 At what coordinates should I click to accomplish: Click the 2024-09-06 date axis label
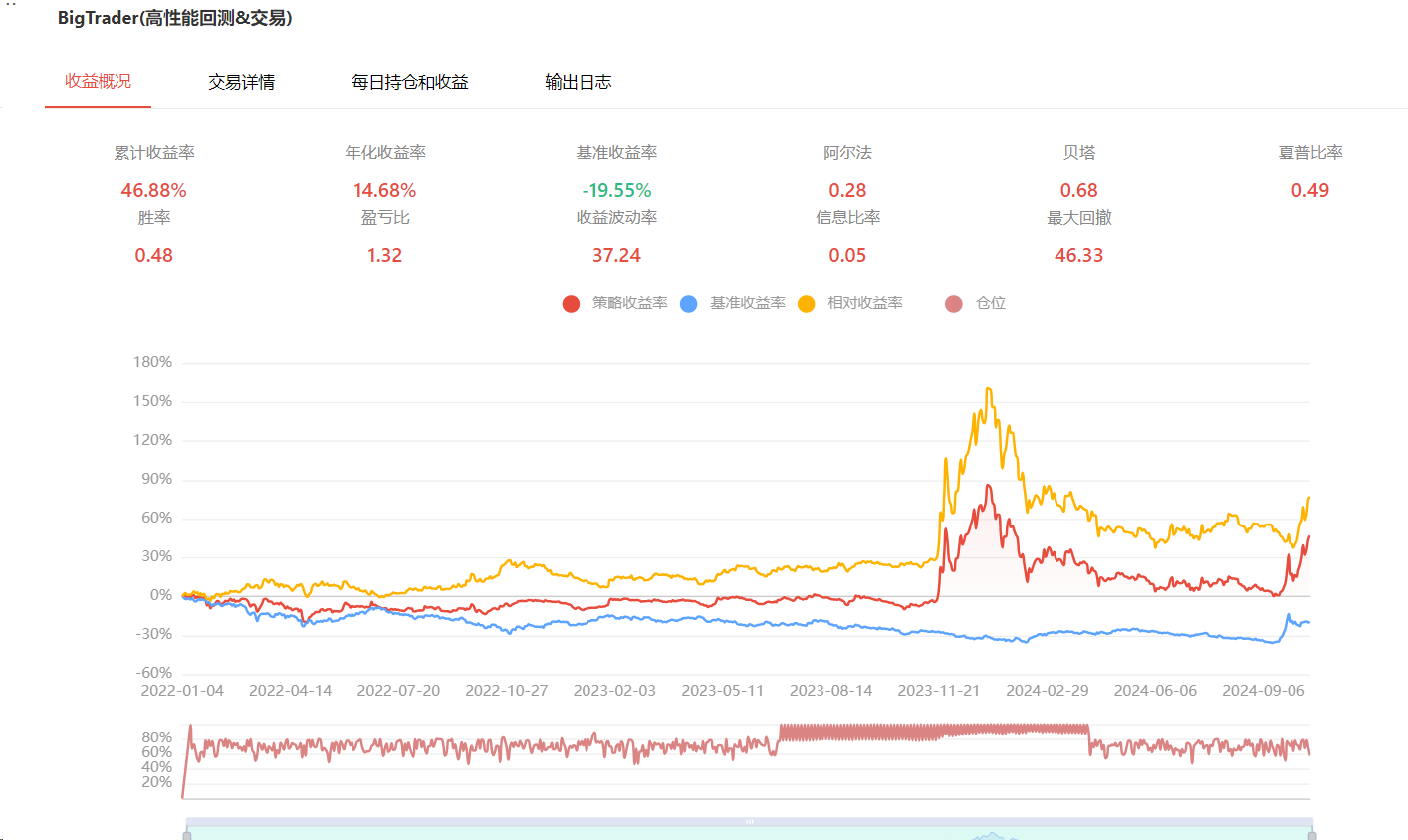tap(1264, 691)
